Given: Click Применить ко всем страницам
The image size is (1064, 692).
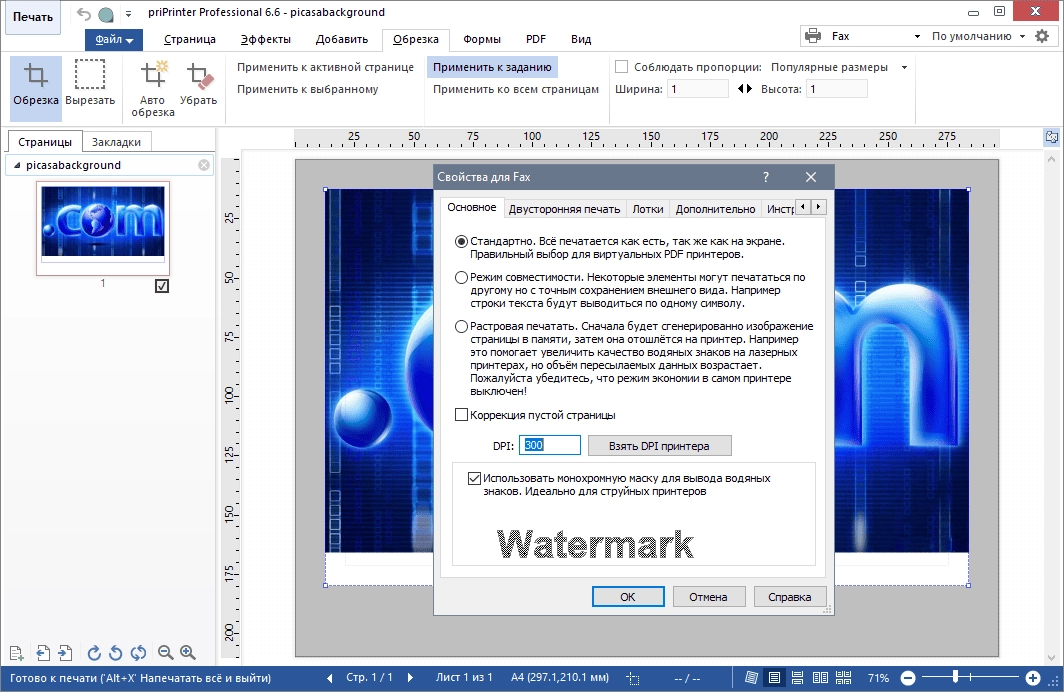Looking at the screenshot, I should [516, 89].
